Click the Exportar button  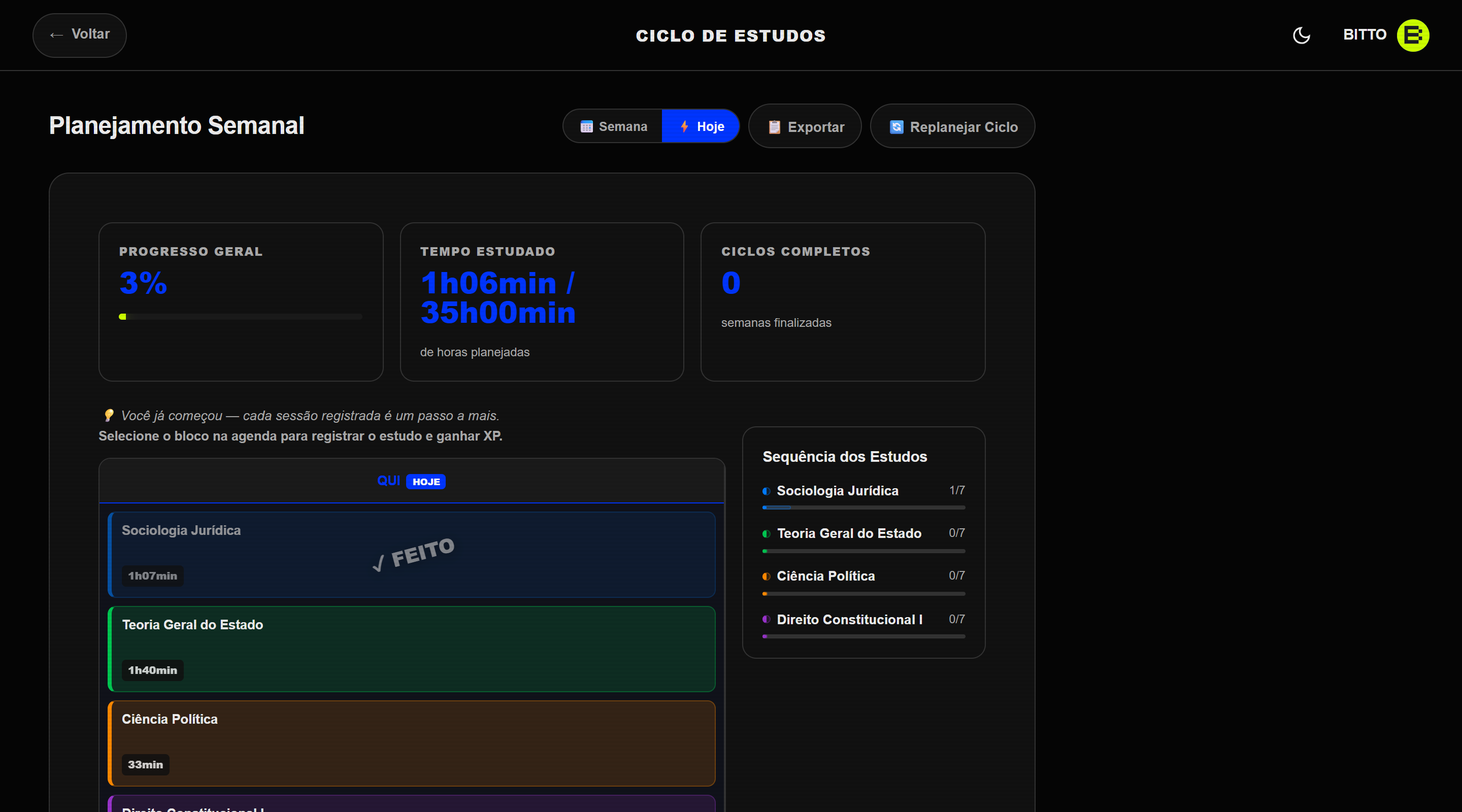point(805,126)
